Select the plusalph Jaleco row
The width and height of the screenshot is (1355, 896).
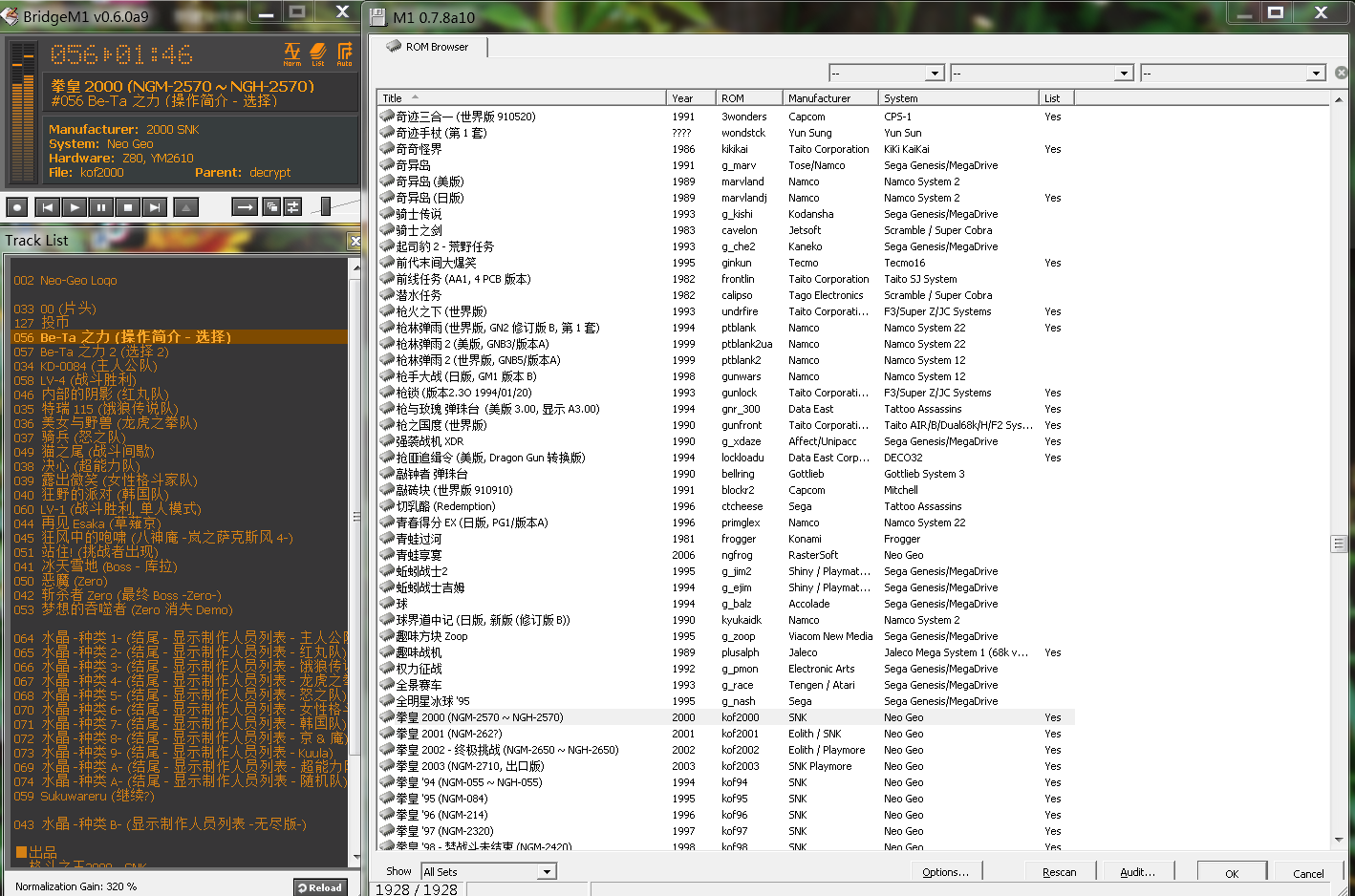(x=726, y=652)
